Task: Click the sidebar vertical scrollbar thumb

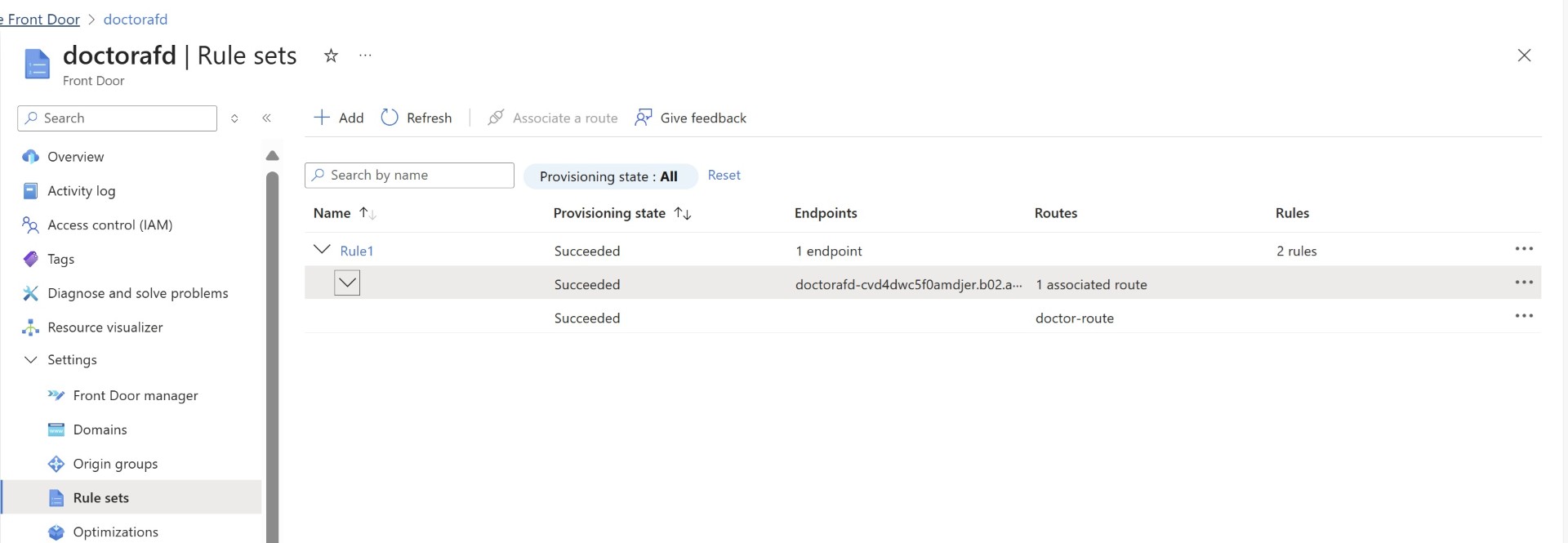Action: 273,357
